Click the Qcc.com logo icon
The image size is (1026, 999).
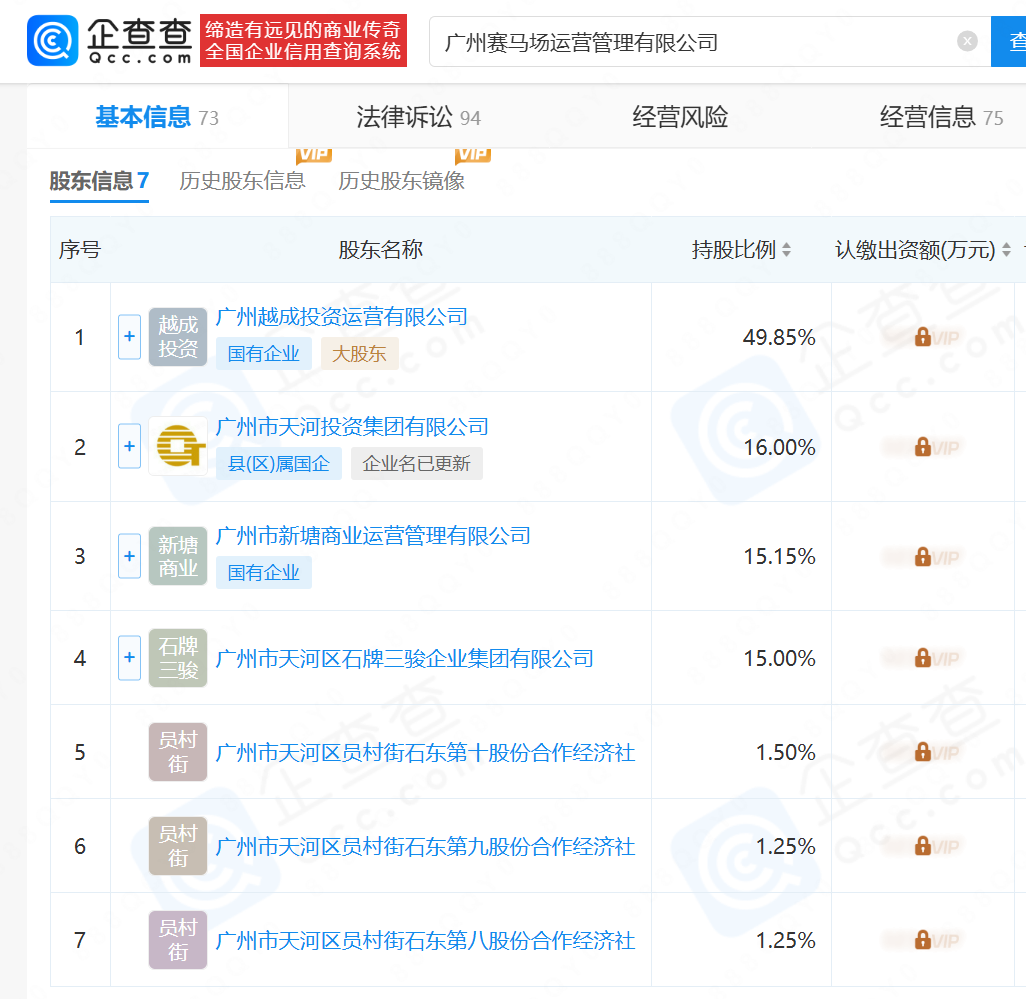pyautogui.click(x=52, y=41)
